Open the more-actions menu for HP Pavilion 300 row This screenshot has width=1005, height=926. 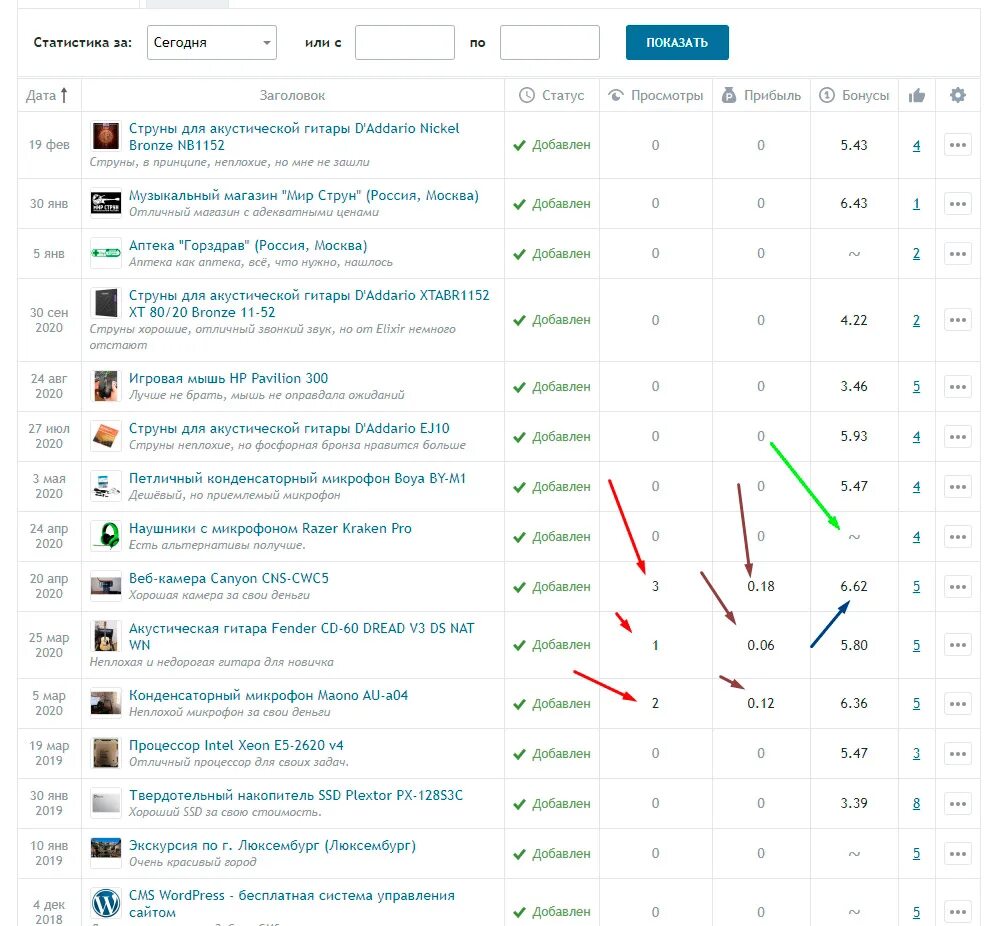958,386
